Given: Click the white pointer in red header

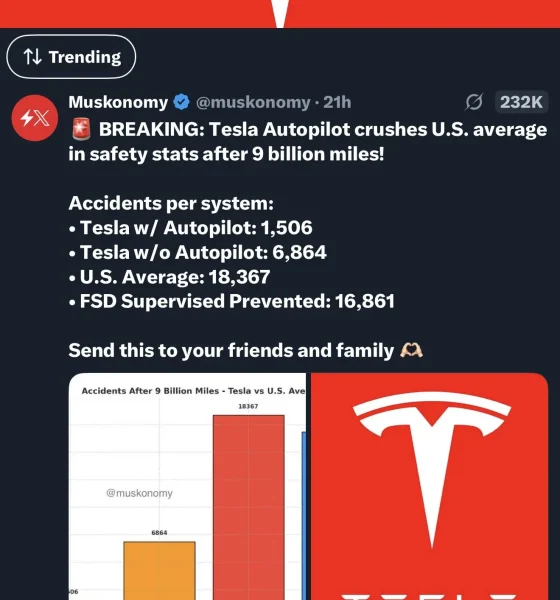Looking at the screenshot, I should [x=280, y=13].
